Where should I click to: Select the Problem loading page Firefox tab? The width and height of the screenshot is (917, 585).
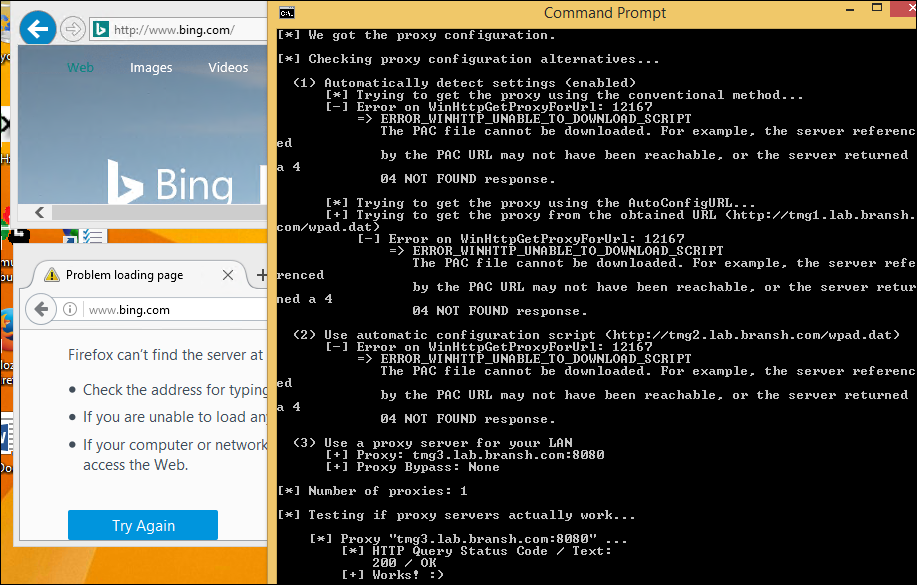(140, 275)
